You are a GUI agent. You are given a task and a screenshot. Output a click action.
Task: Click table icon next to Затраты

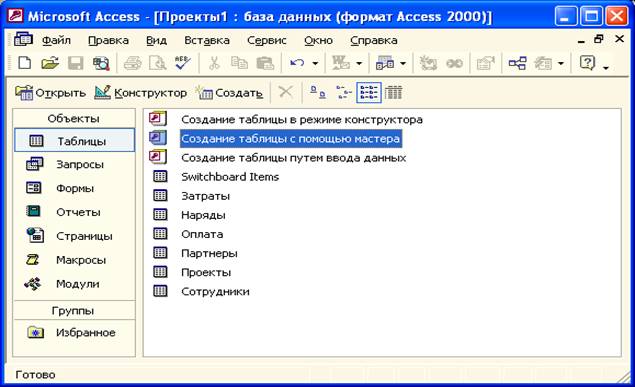click(160, 196)
